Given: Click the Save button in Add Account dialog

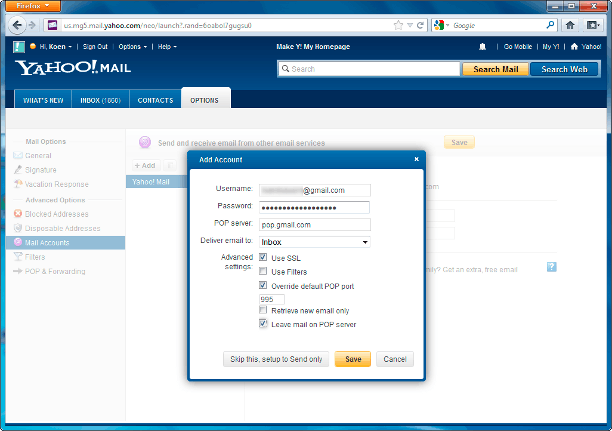Looking at the screenshot, I should pyautogui.click(x=353, y=359).
